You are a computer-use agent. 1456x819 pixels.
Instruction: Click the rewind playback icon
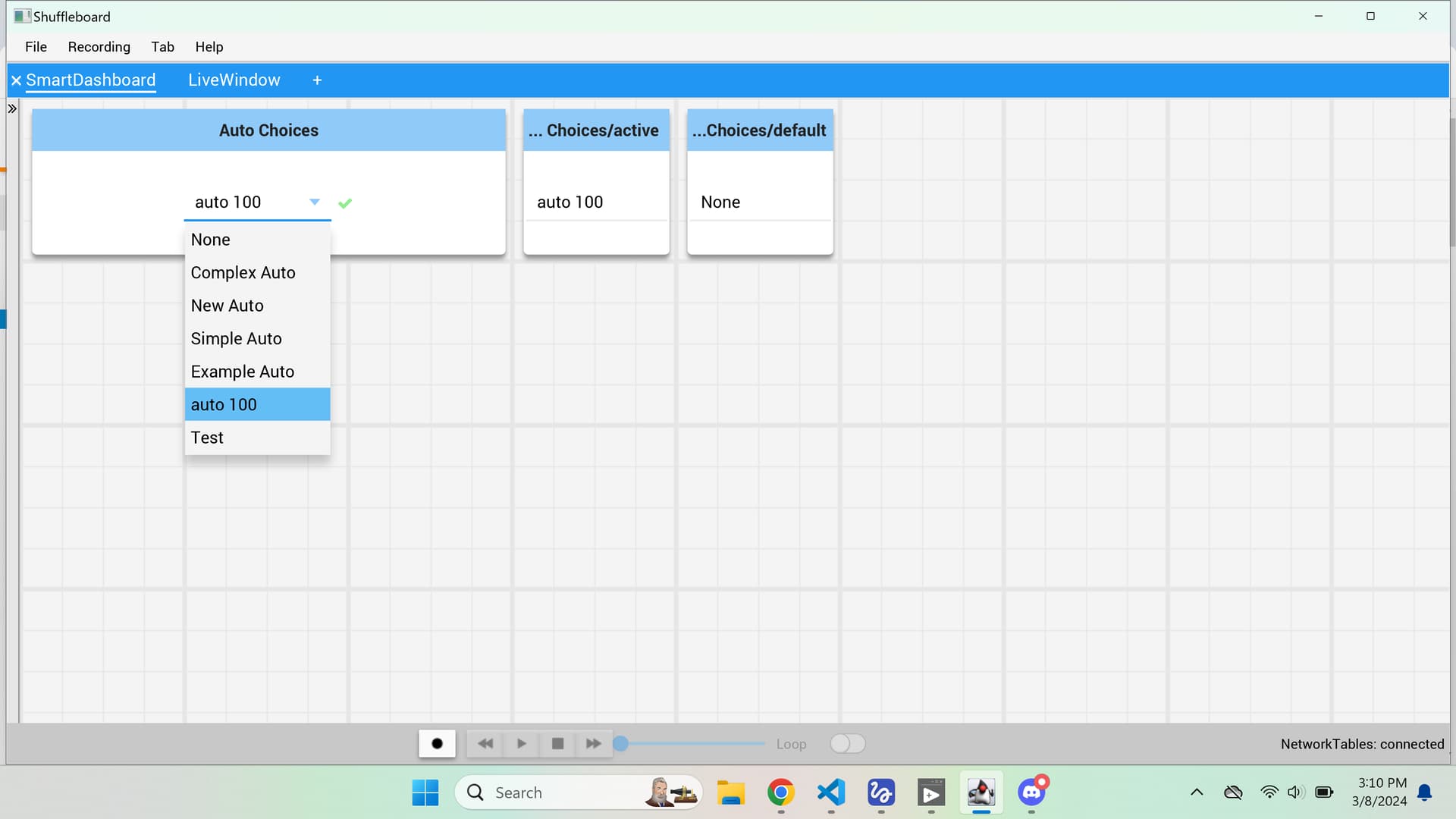click(x=485, y=744)
